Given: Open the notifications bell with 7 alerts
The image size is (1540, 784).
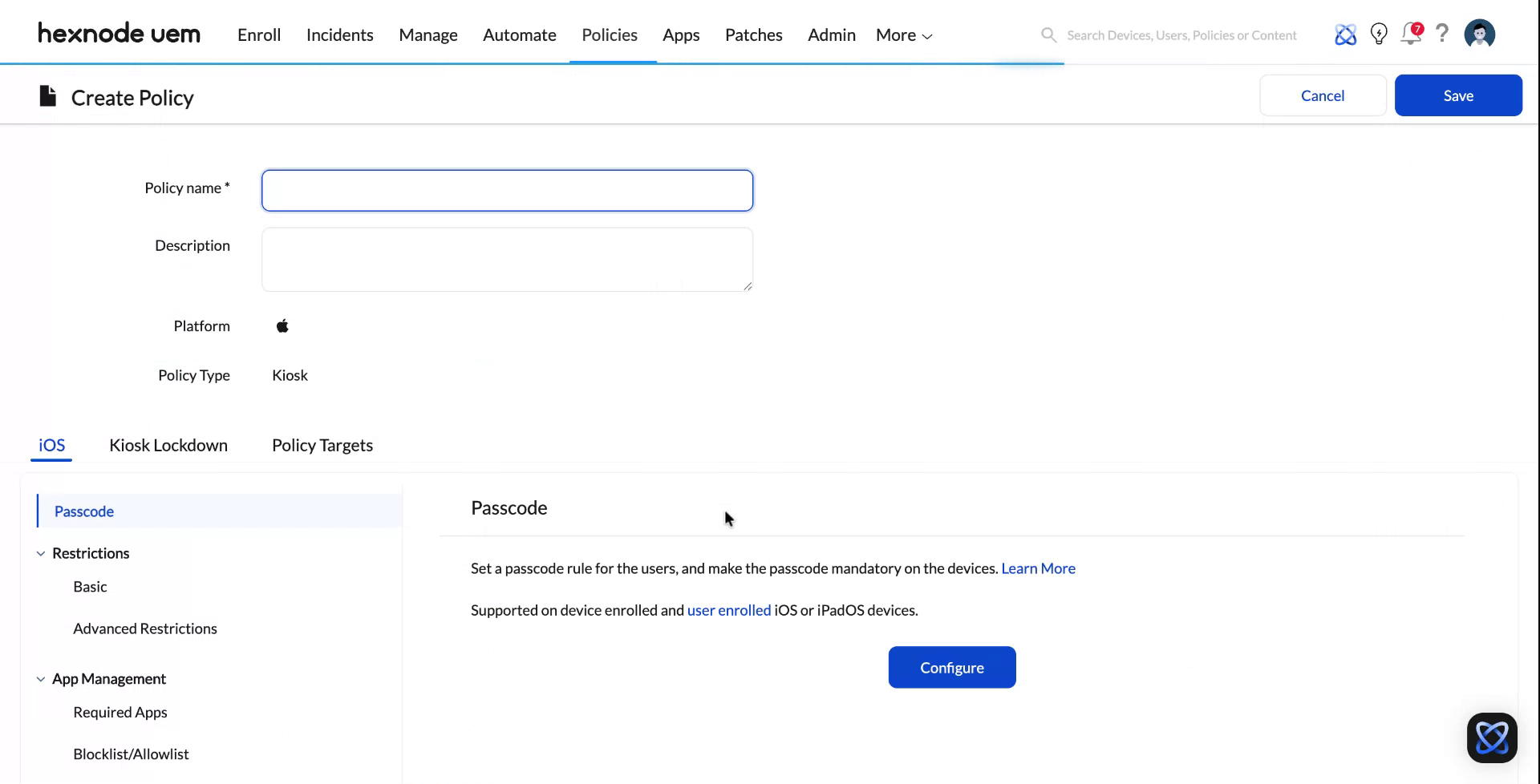Looking at the screenshot, I should pyautogui.click(x=1411, y=34).
